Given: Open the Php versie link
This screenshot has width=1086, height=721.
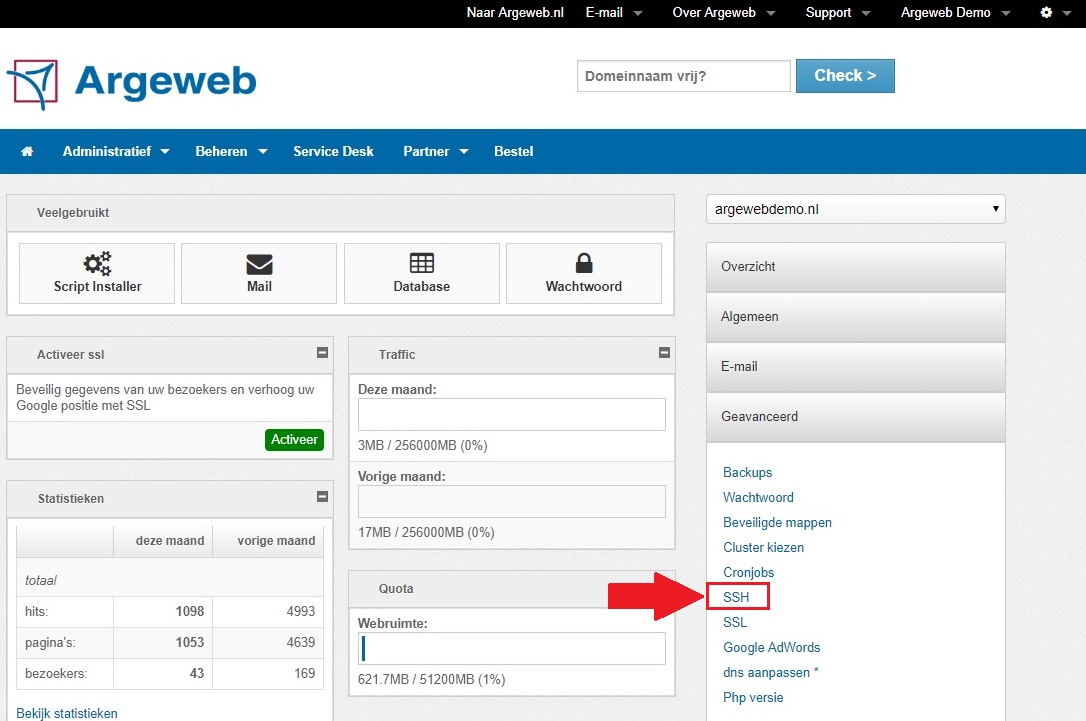Looking at the screenshot, I should click(753, 697).
